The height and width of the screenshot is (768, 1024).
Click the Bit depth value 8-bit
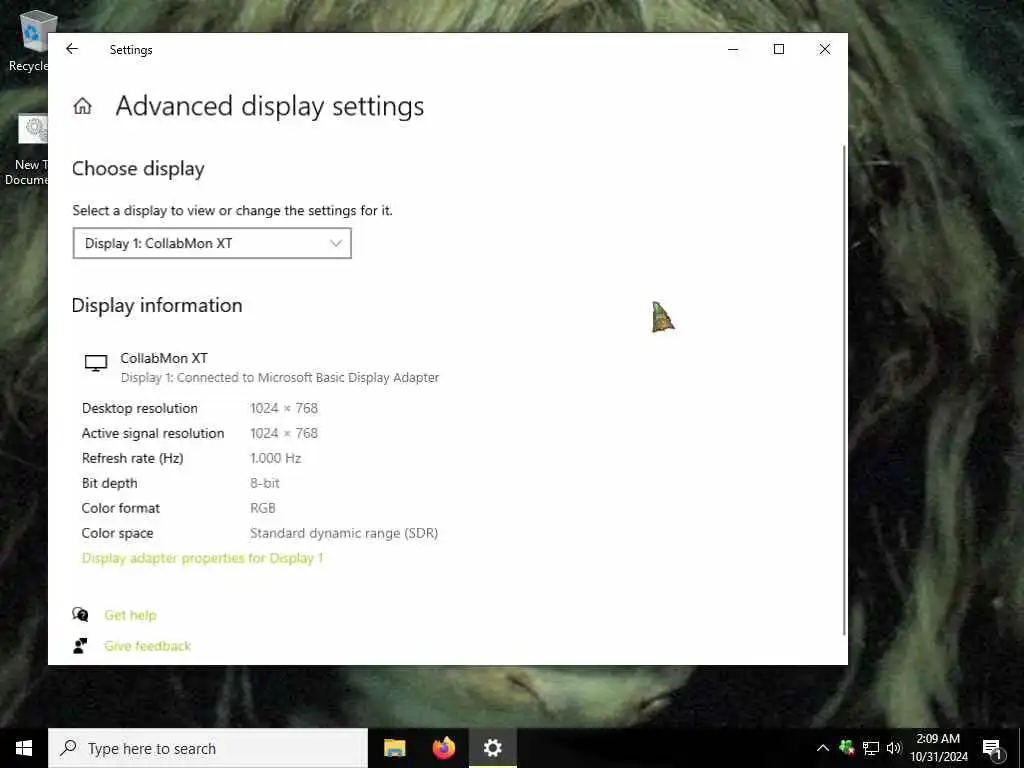pyautogui.click(x=264, y=483)
